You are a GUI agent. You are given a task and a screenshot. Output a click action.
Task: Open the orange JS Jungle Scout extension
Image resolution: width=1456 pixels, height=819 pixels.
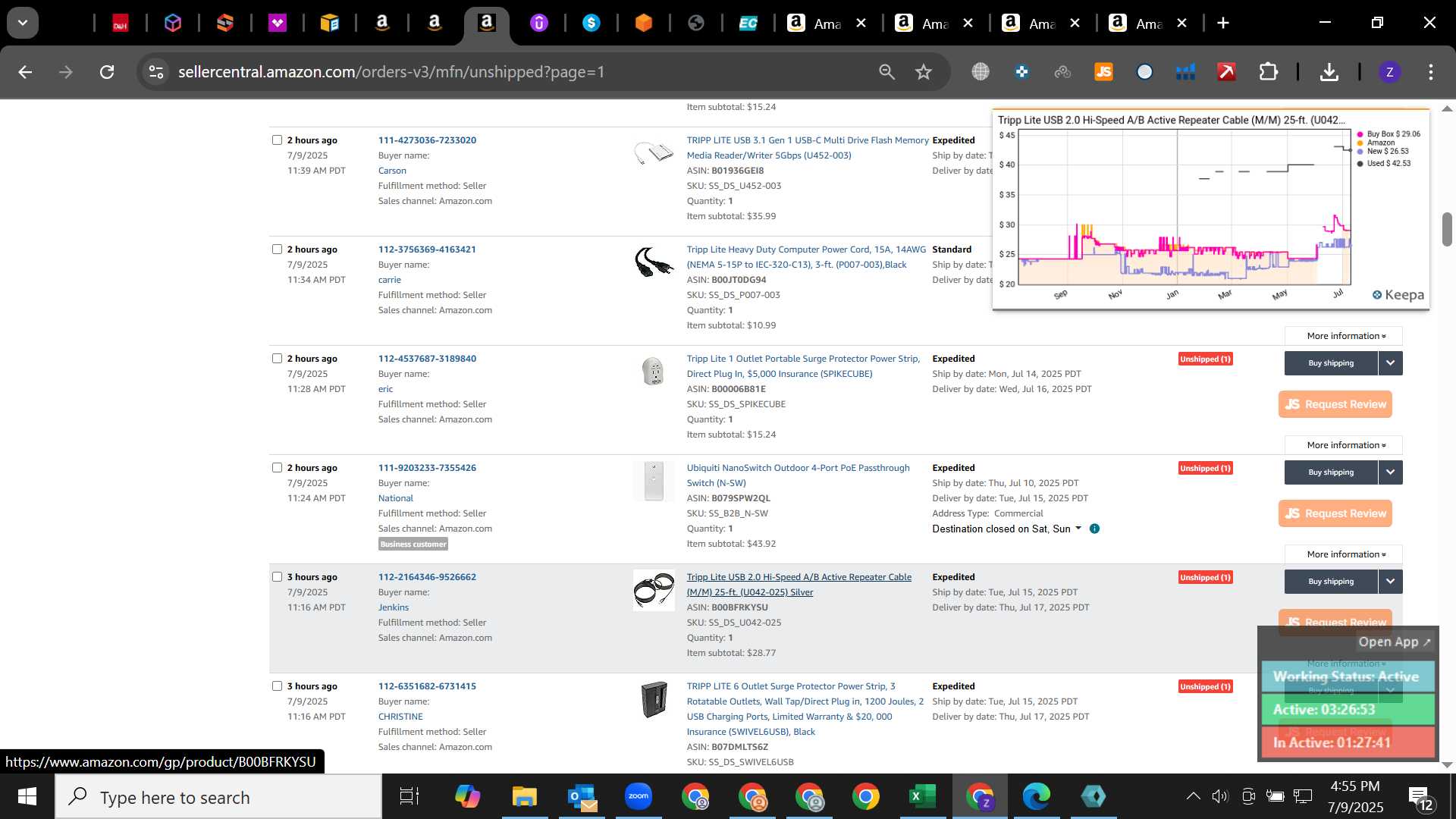1103,72
